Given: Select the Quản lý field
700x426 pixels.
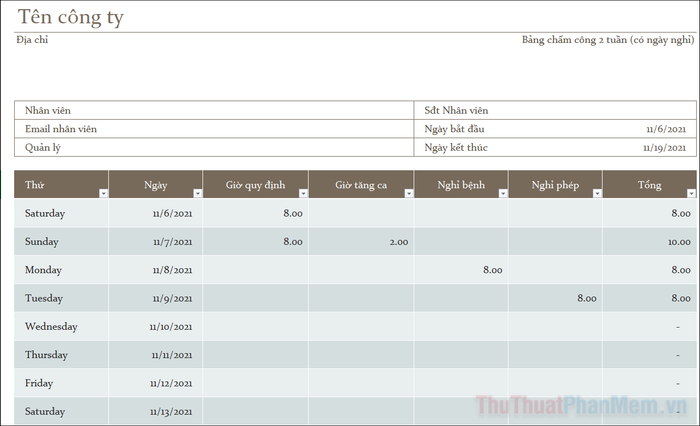Looking at the screenshot, I should coord(214,147).
